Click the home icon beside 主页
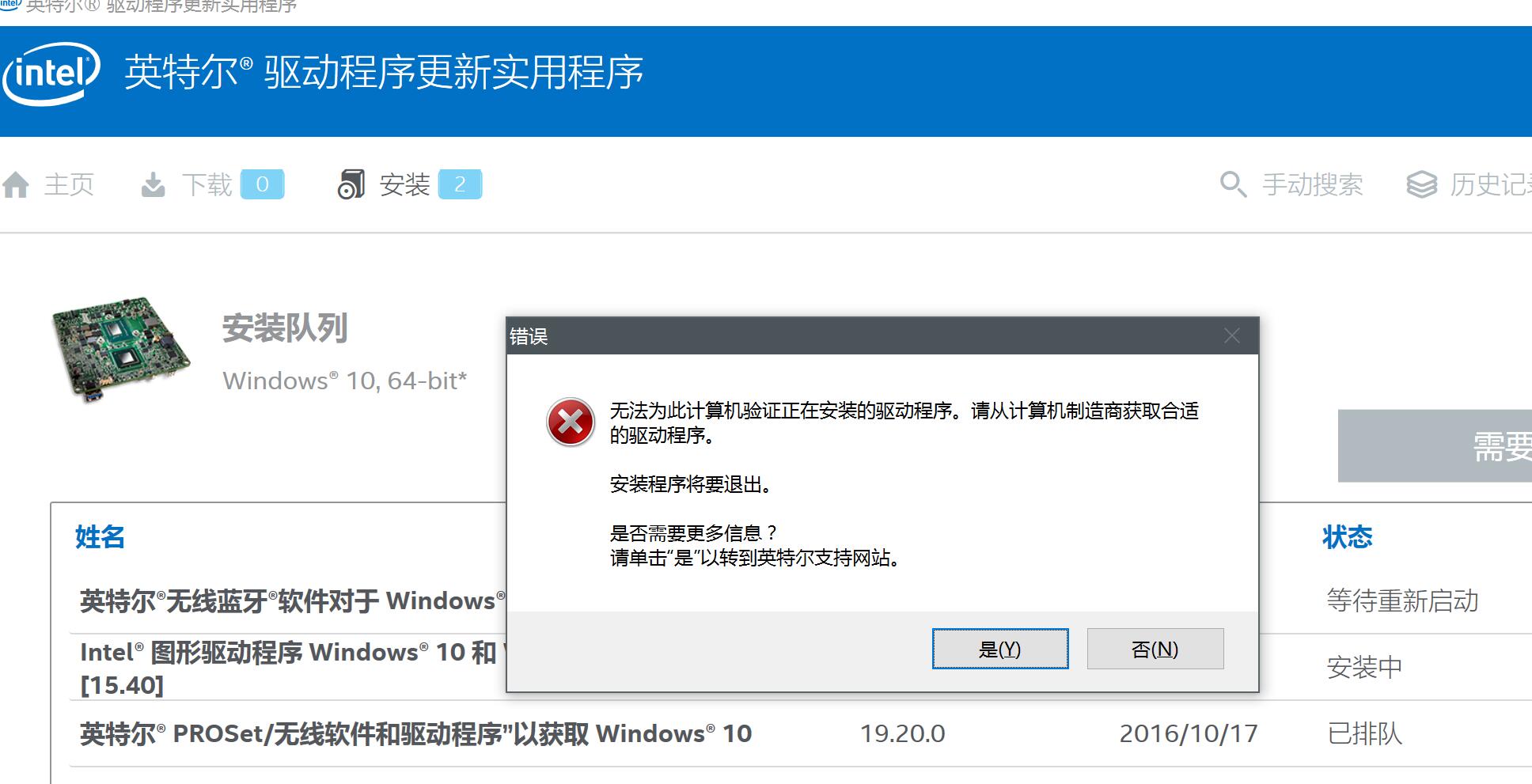Image resolution: width=1532 pixels, height=784 pixels. point(15,185)
